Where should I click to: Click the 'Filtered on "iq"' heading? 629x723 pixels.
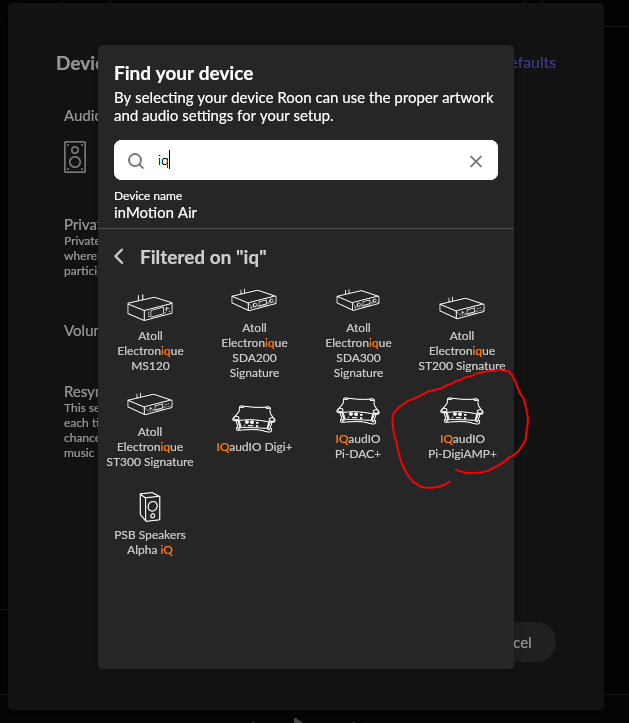203,258
